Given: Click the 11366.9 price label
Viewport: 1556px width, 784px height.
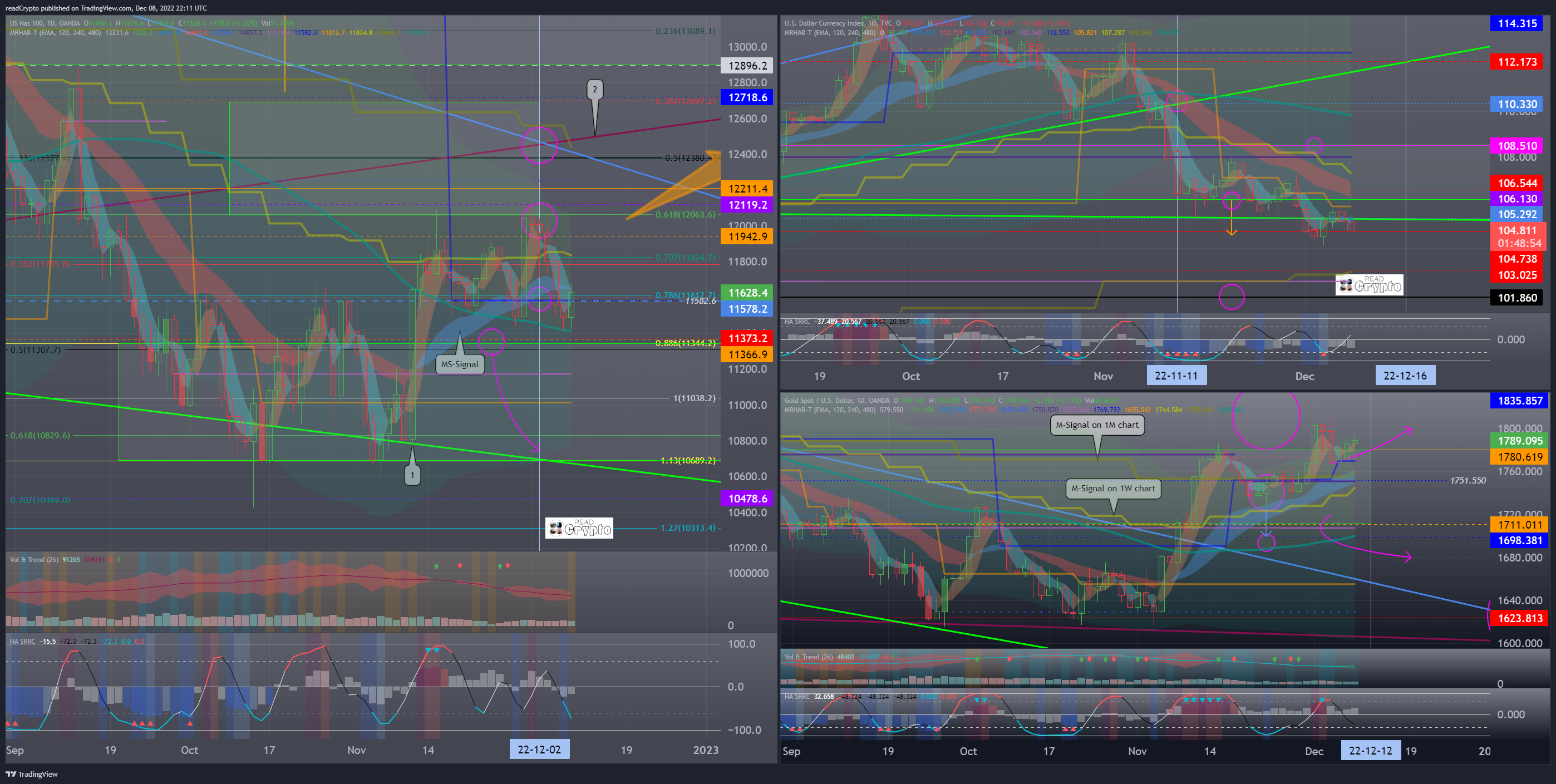Looking at the screenshot, I should 747,354.
